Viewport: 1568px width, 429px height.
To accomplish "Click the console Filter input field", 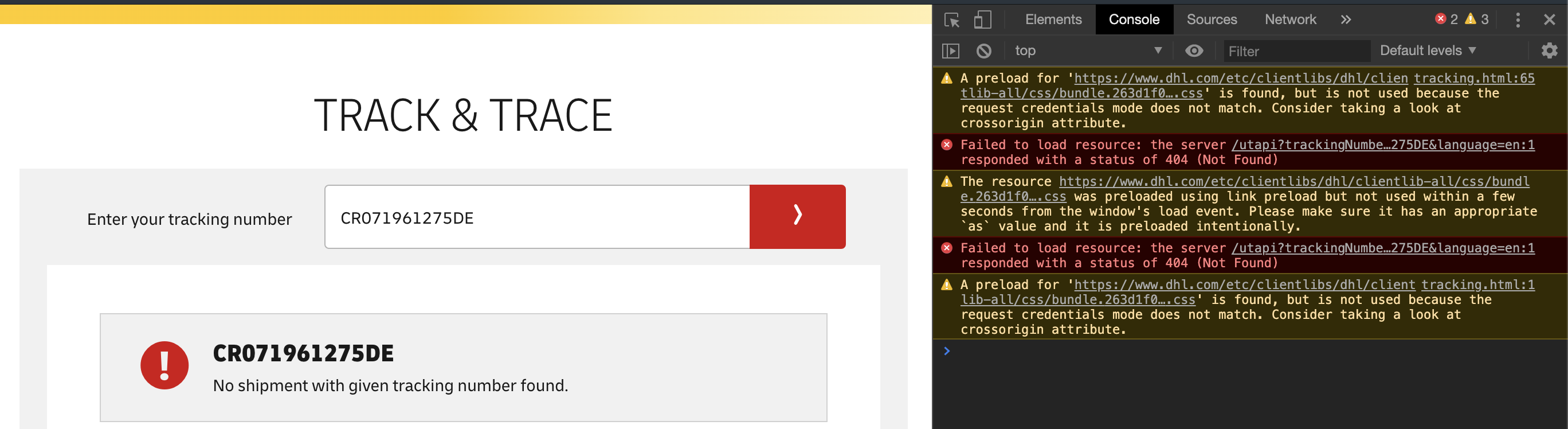I will tap(1295, 52).
